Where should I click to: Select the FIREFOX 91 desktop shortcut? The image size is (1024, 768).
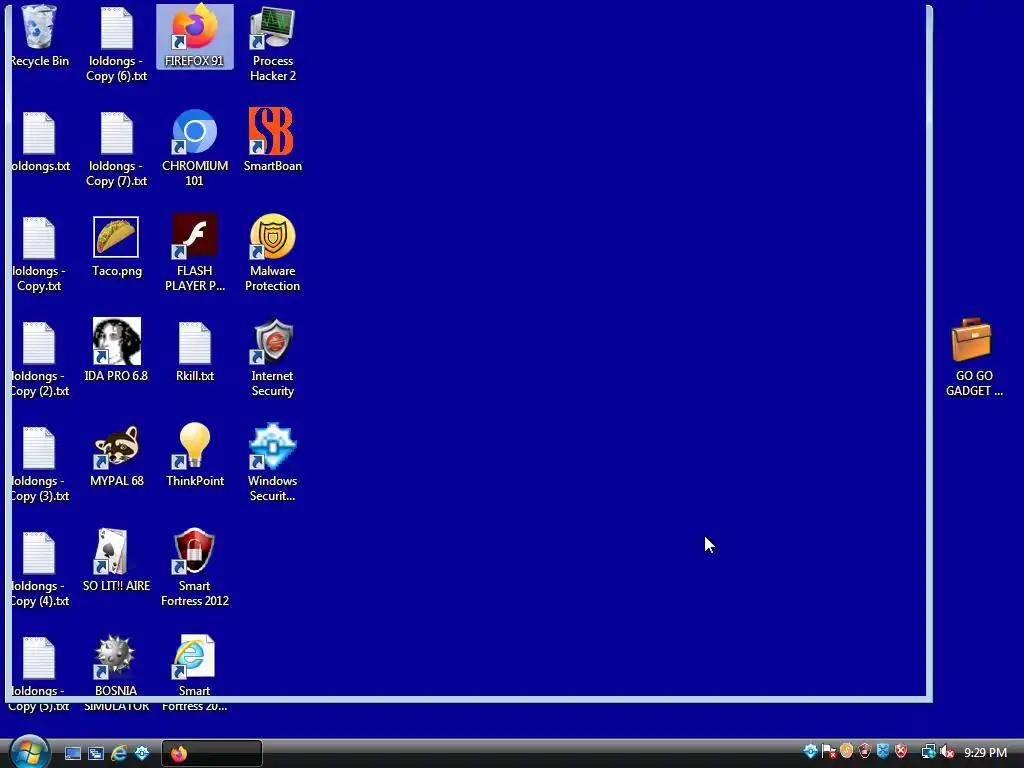[x=195, y=36]
